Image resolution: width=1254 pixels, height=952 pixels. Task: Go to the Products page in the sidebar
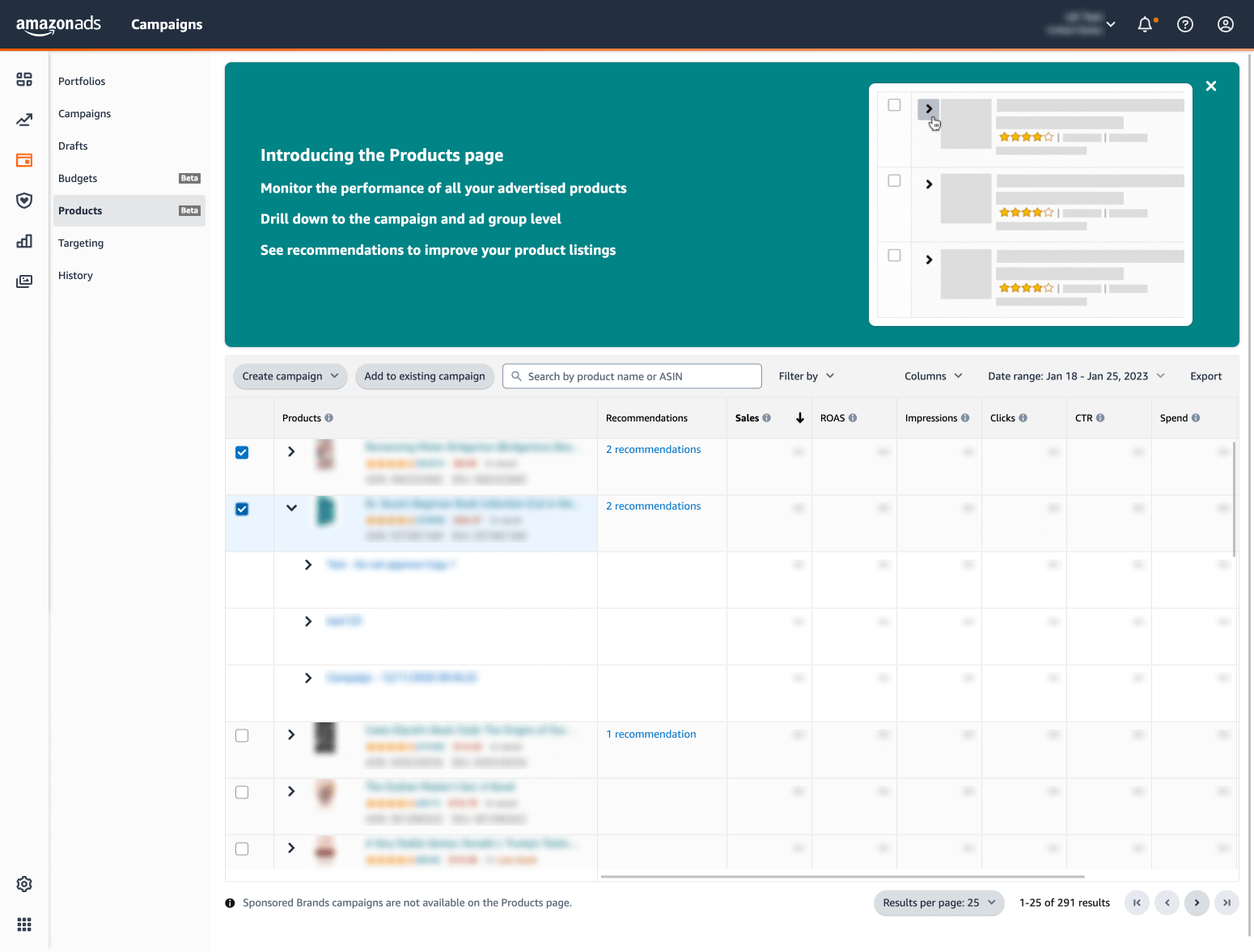(80, 210)
